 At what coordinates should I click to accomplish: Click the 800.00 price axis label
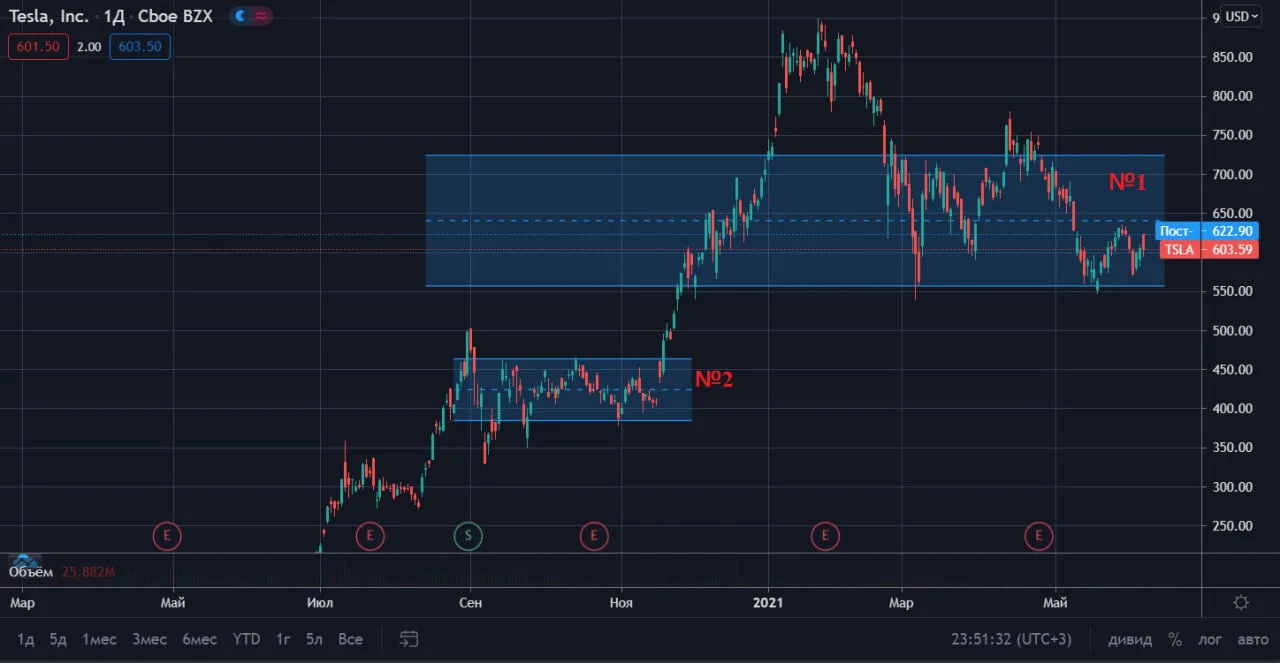(x=1231, y=96)
